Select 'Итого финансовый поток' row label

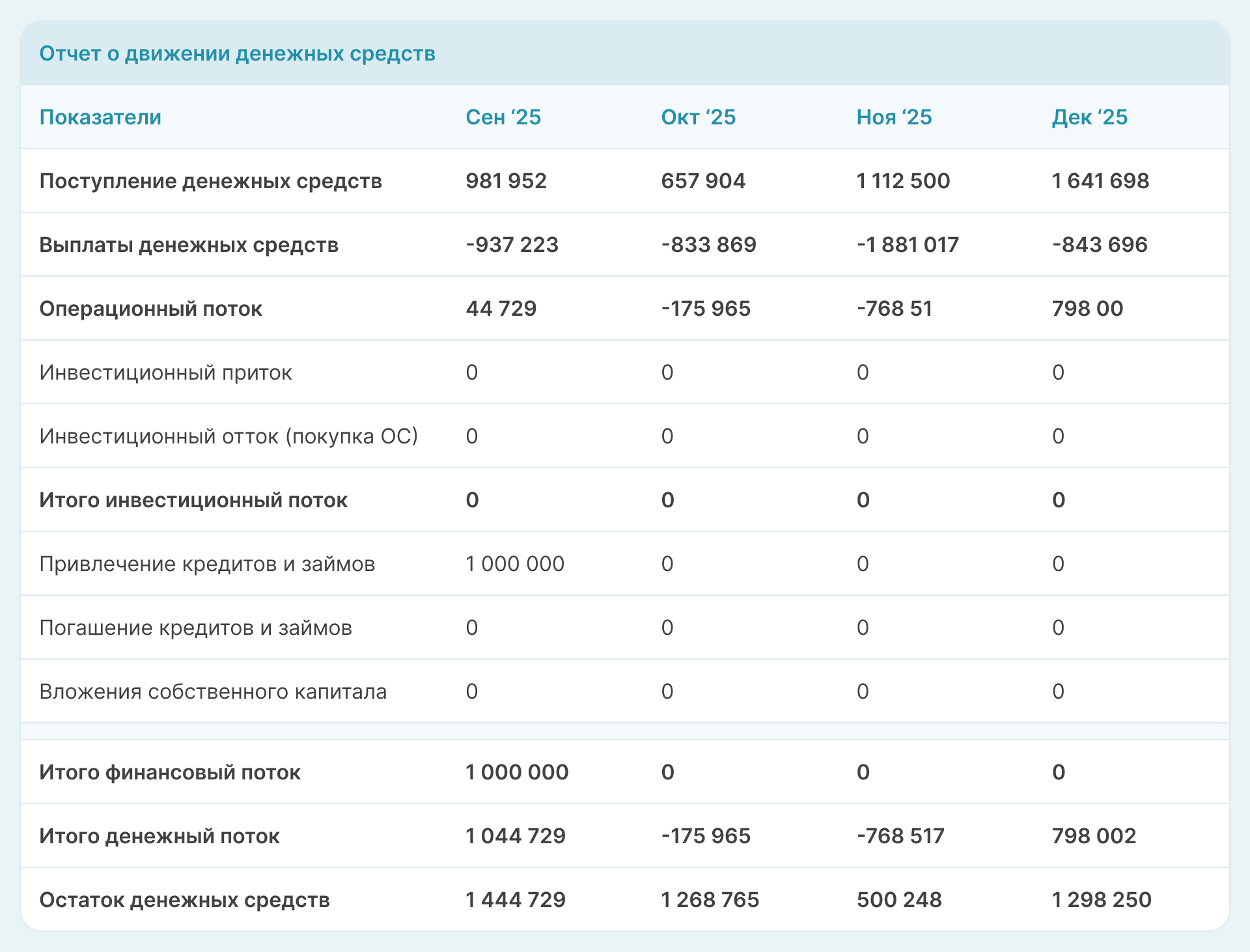170,772
